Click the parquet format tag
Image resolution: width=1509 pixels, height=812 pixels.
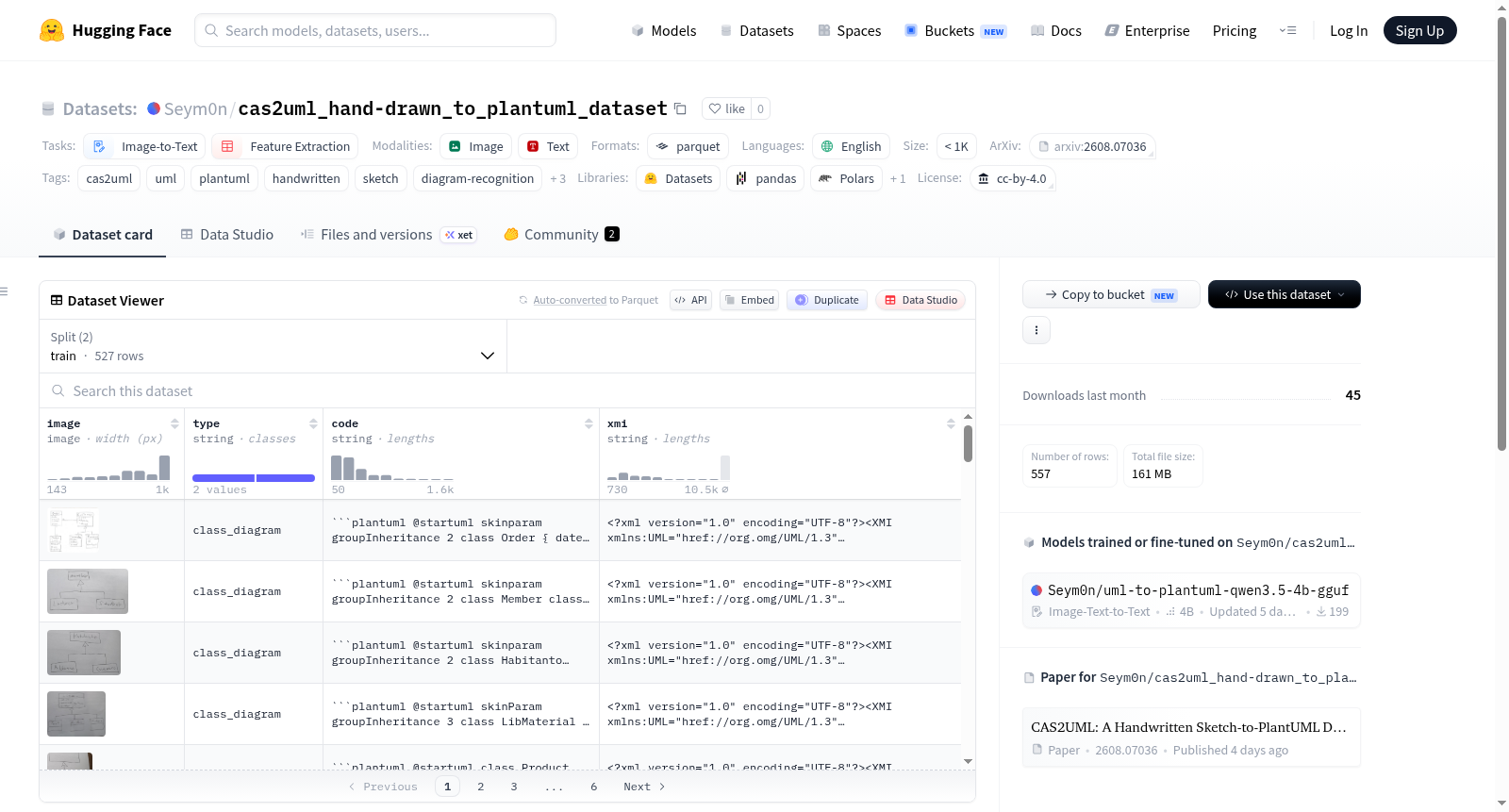688,146
